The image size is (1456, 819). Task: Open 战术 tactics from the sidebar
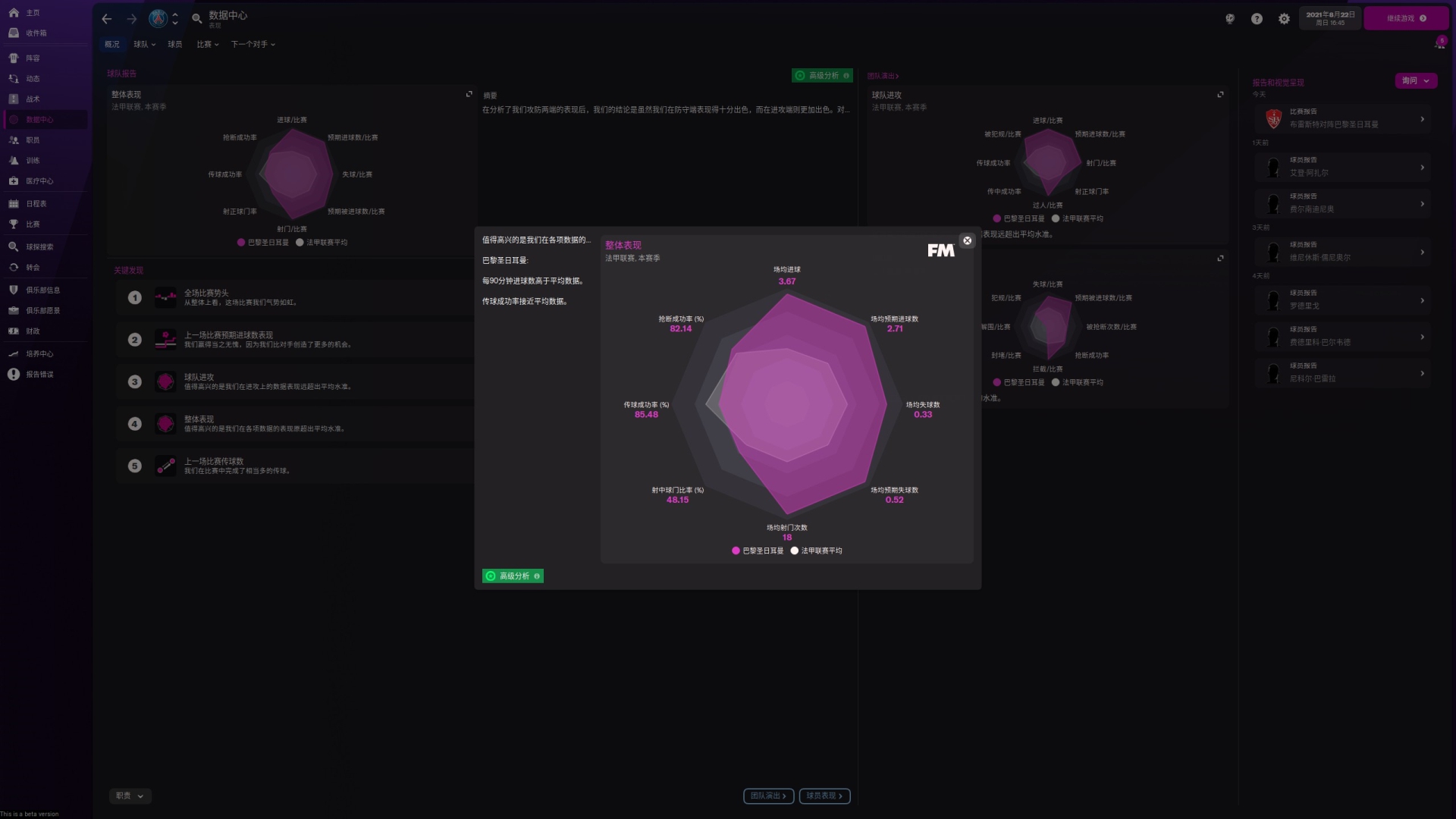[33, 99]
